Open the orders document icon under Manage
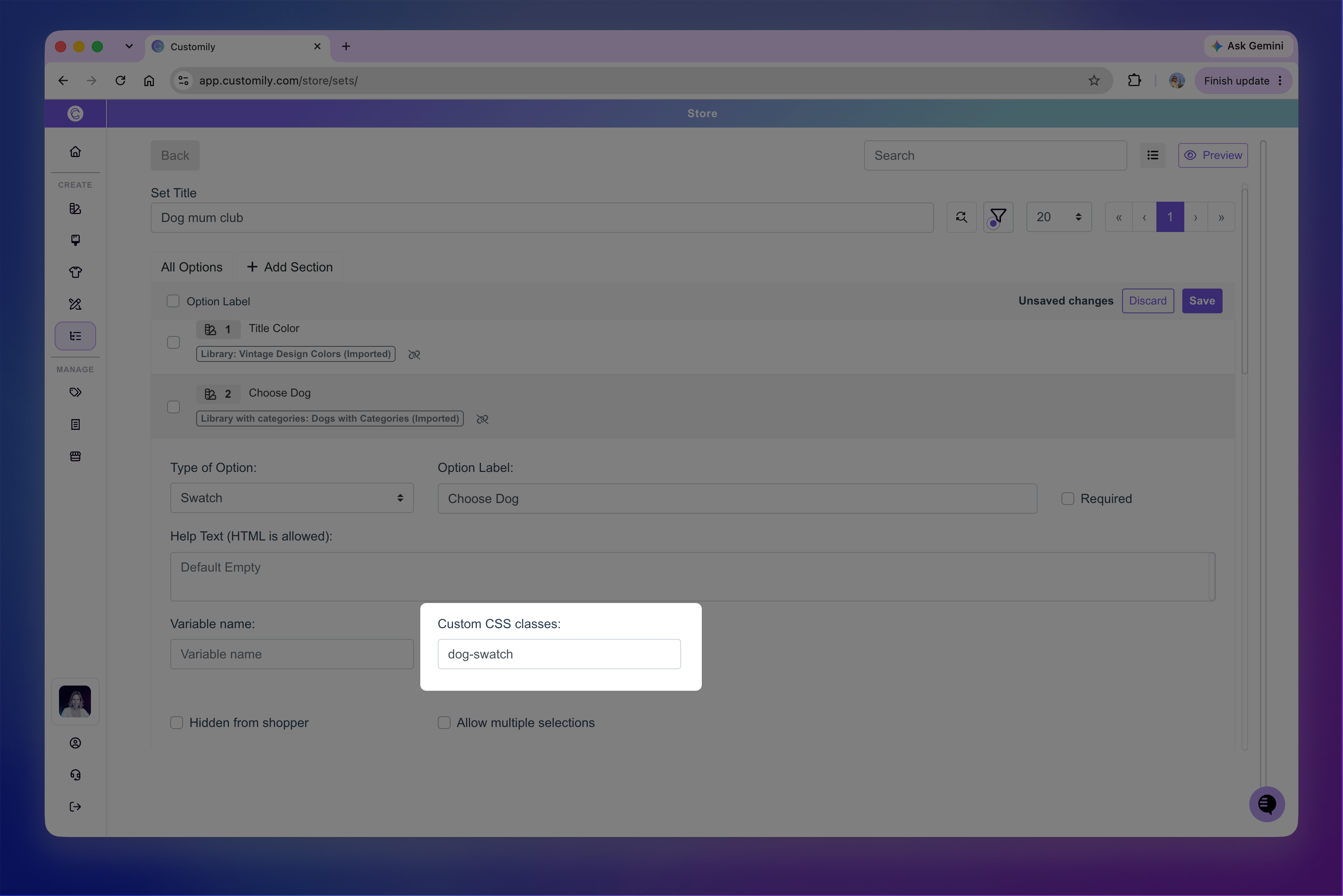The height and width of the screenshot is (896, 1343). 75,424
